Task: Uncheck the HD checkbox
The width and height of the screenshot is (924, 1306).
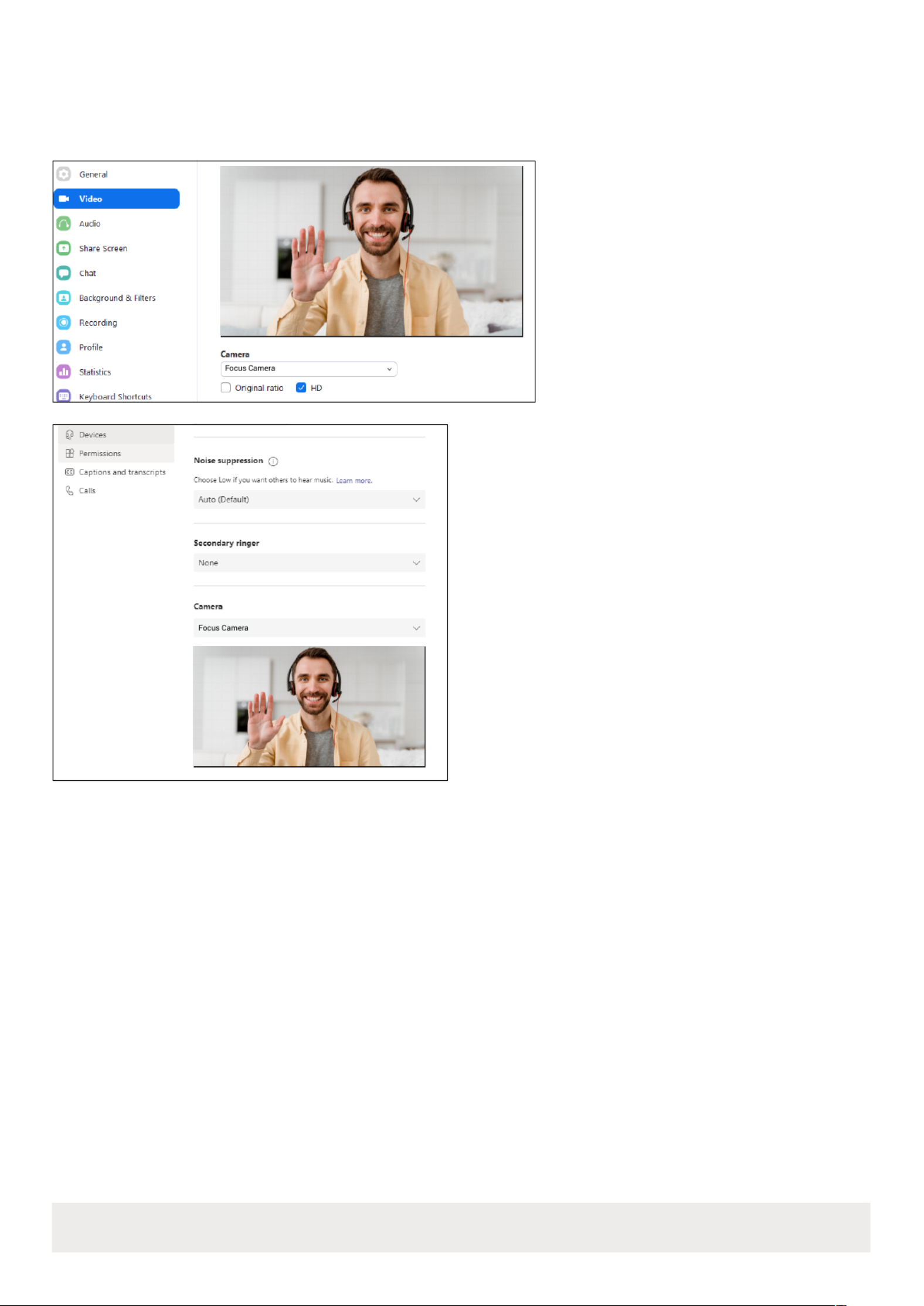Action: 301,387
